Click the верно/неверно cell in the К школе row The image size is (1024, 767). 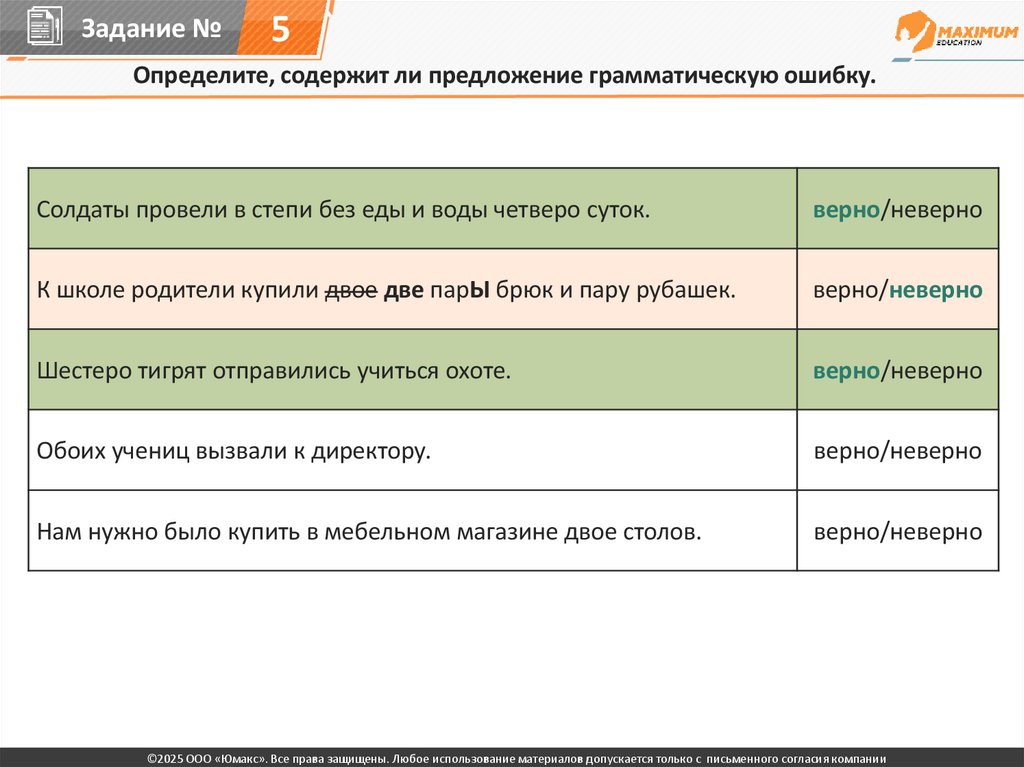coord(897,290)
